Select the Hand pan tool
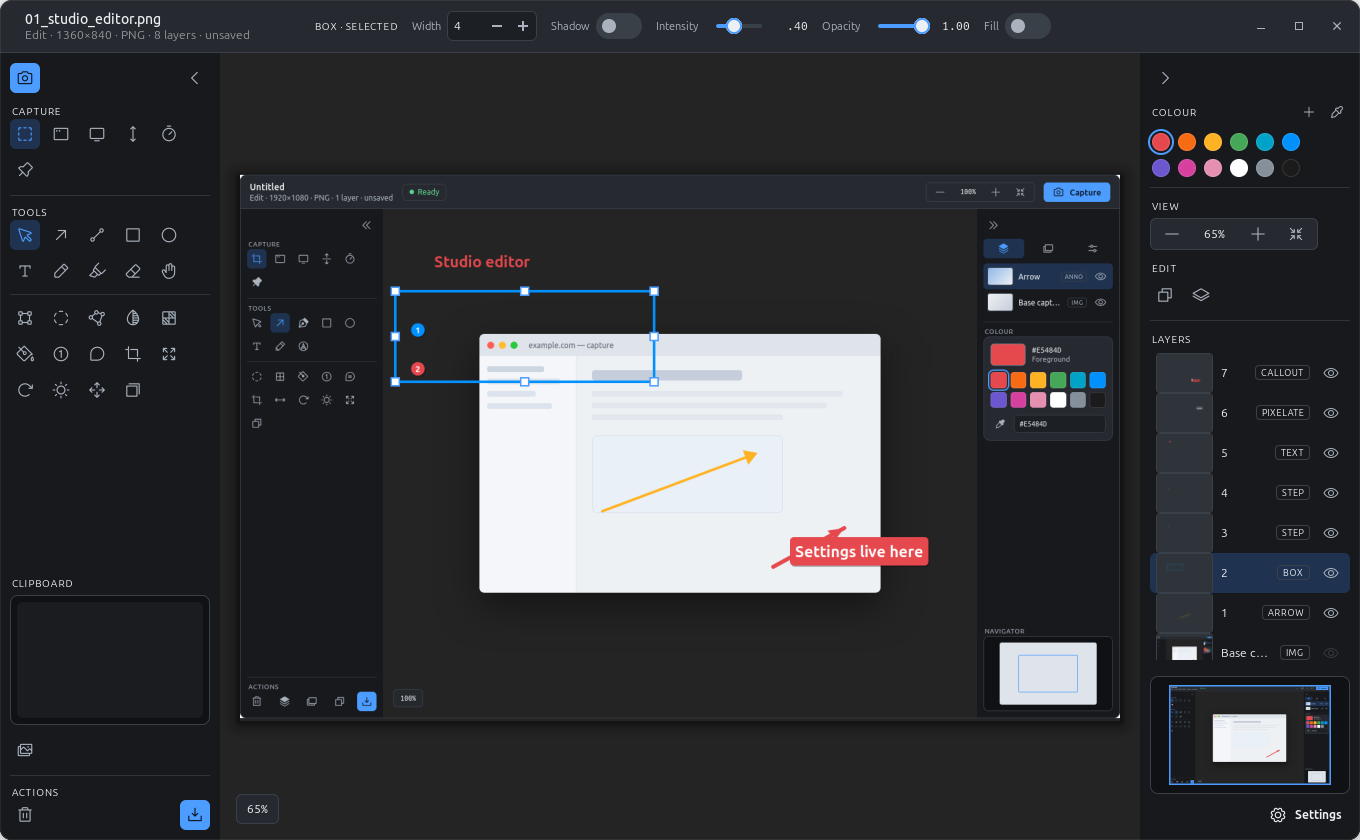1360x840 pixels. click(169, 271)
